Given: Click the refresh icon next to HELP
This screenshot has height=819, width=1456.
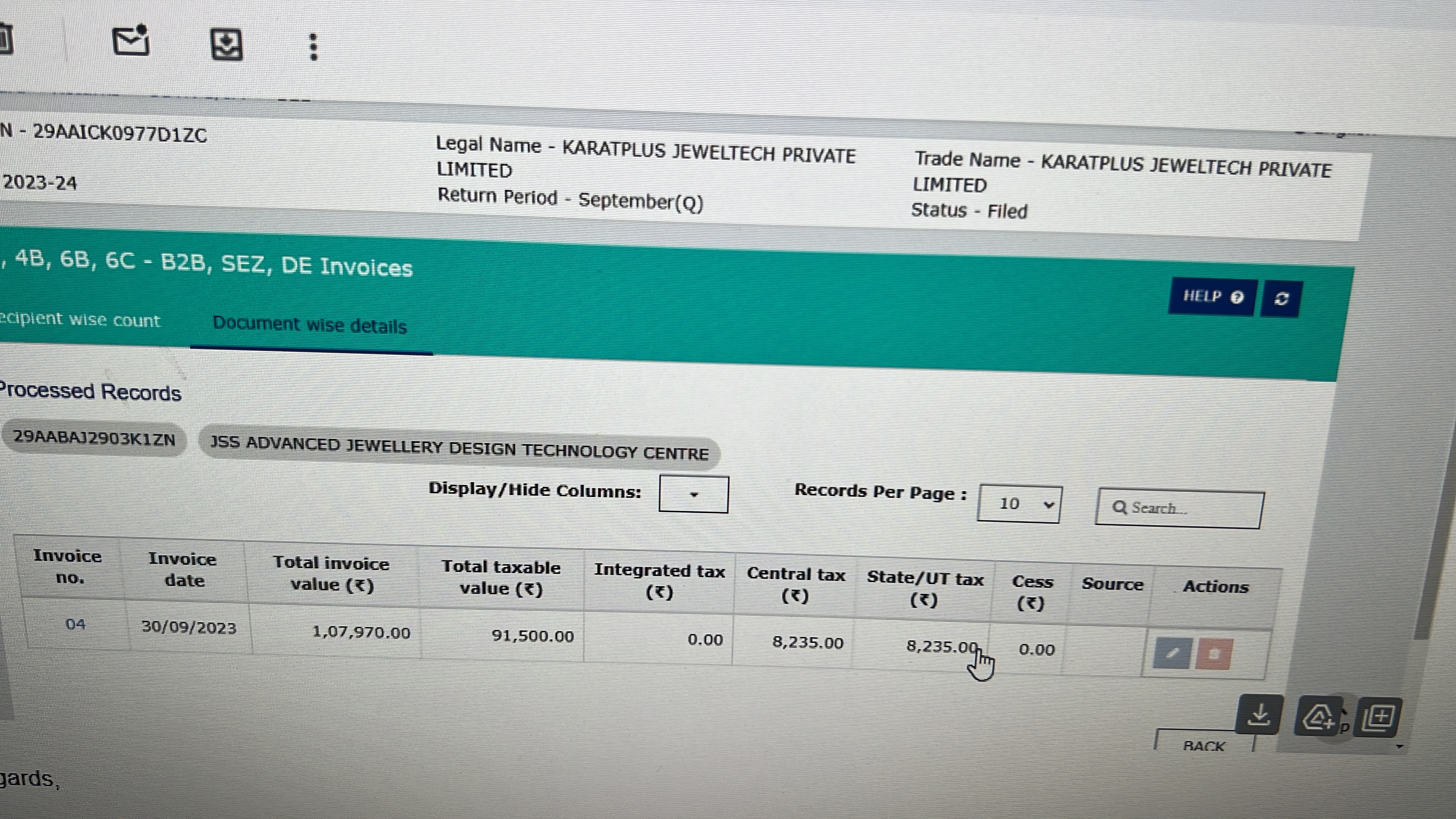Looking at the screenshot, I should (1281, 298).
